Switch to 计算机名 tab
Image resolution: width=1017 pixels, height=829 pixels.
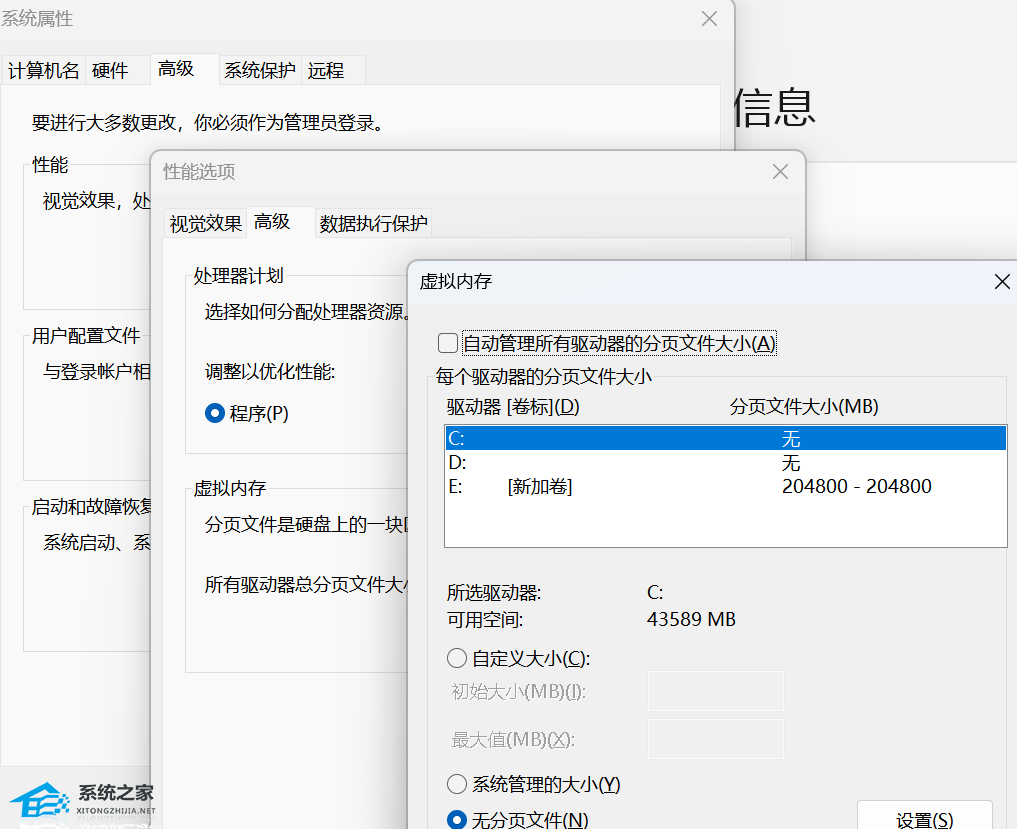point(44,70)
